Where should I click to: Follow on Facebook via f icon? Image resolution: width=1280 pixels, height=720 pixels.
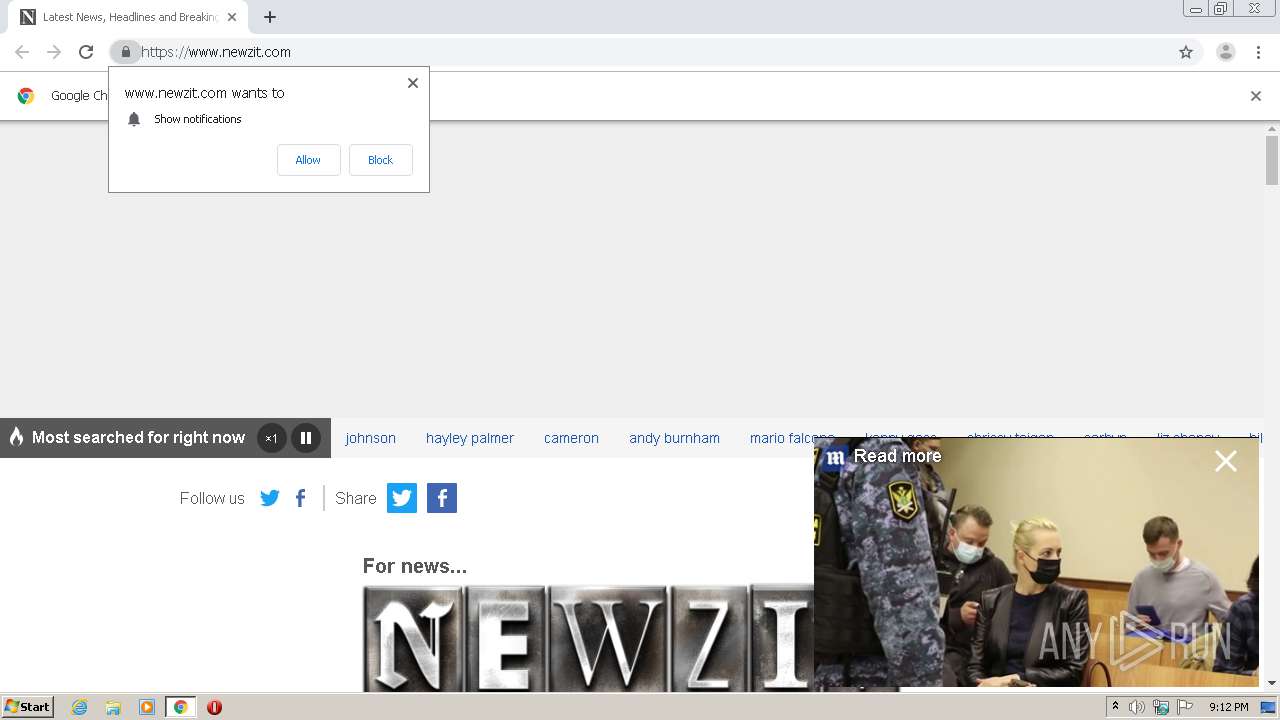point(301,498)
